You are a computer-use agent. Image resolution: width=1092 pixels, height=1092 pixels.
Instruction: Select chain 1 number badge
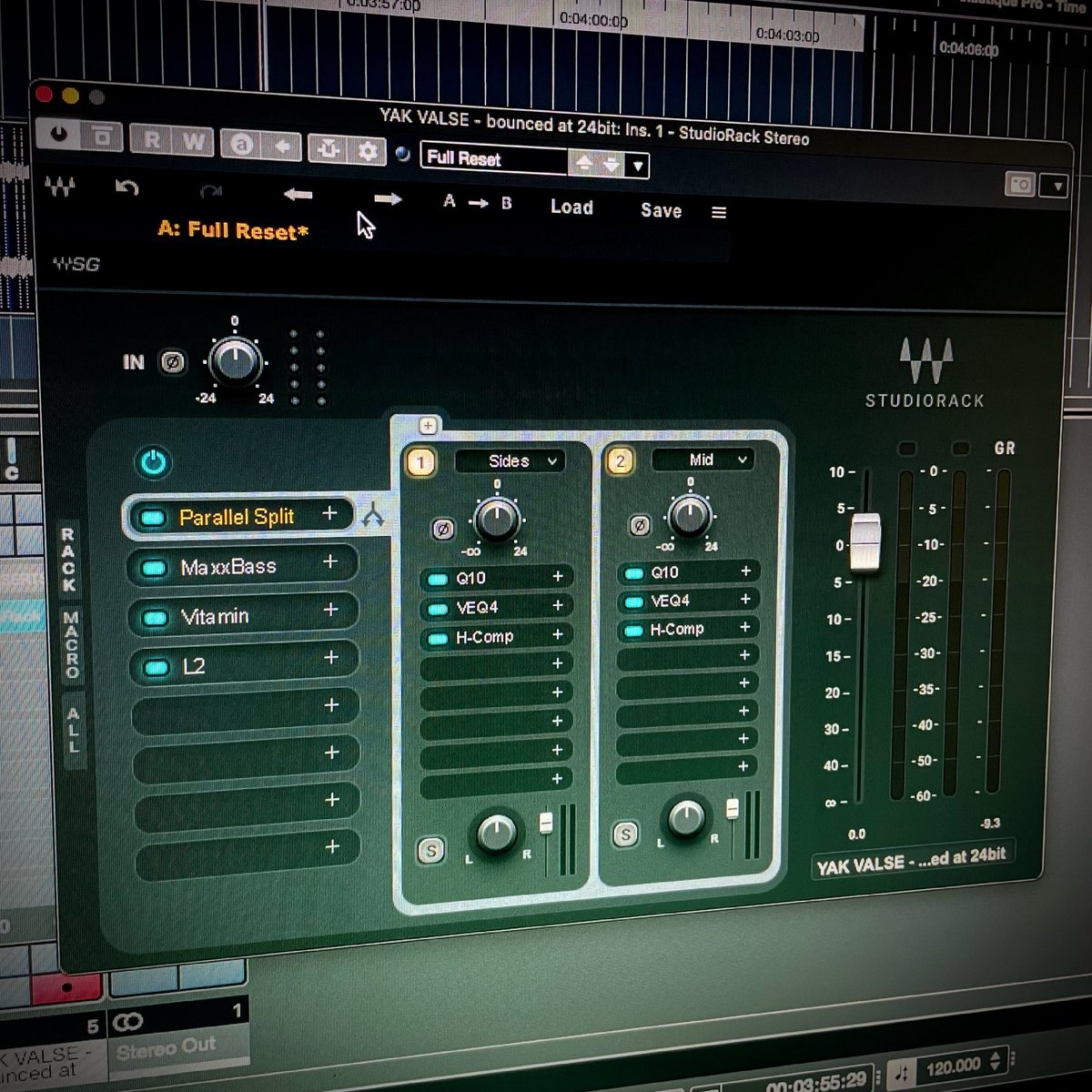point(420,462)
